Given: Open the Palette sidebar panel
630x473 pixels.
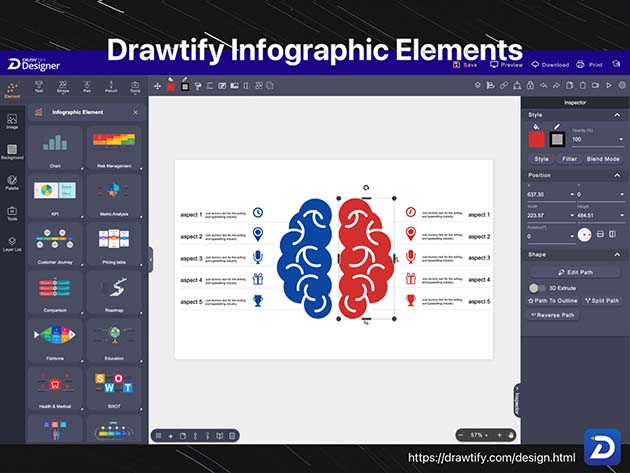Looking at the screenshot, I should (12, 182).
